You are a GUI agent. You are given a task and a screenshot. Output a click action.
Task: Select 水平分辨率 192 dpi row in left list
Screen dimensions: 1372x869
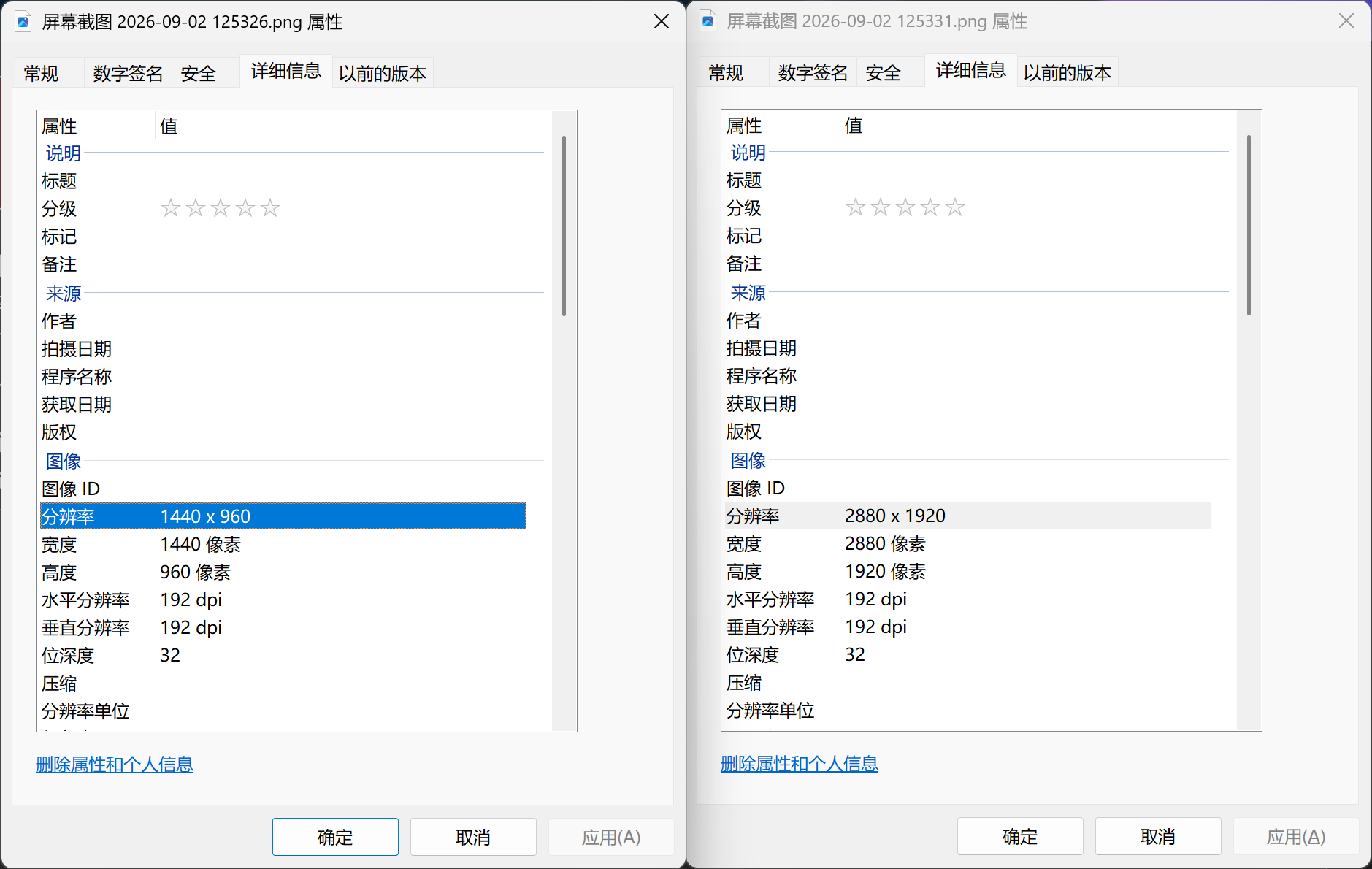click(x=283, y=600)
